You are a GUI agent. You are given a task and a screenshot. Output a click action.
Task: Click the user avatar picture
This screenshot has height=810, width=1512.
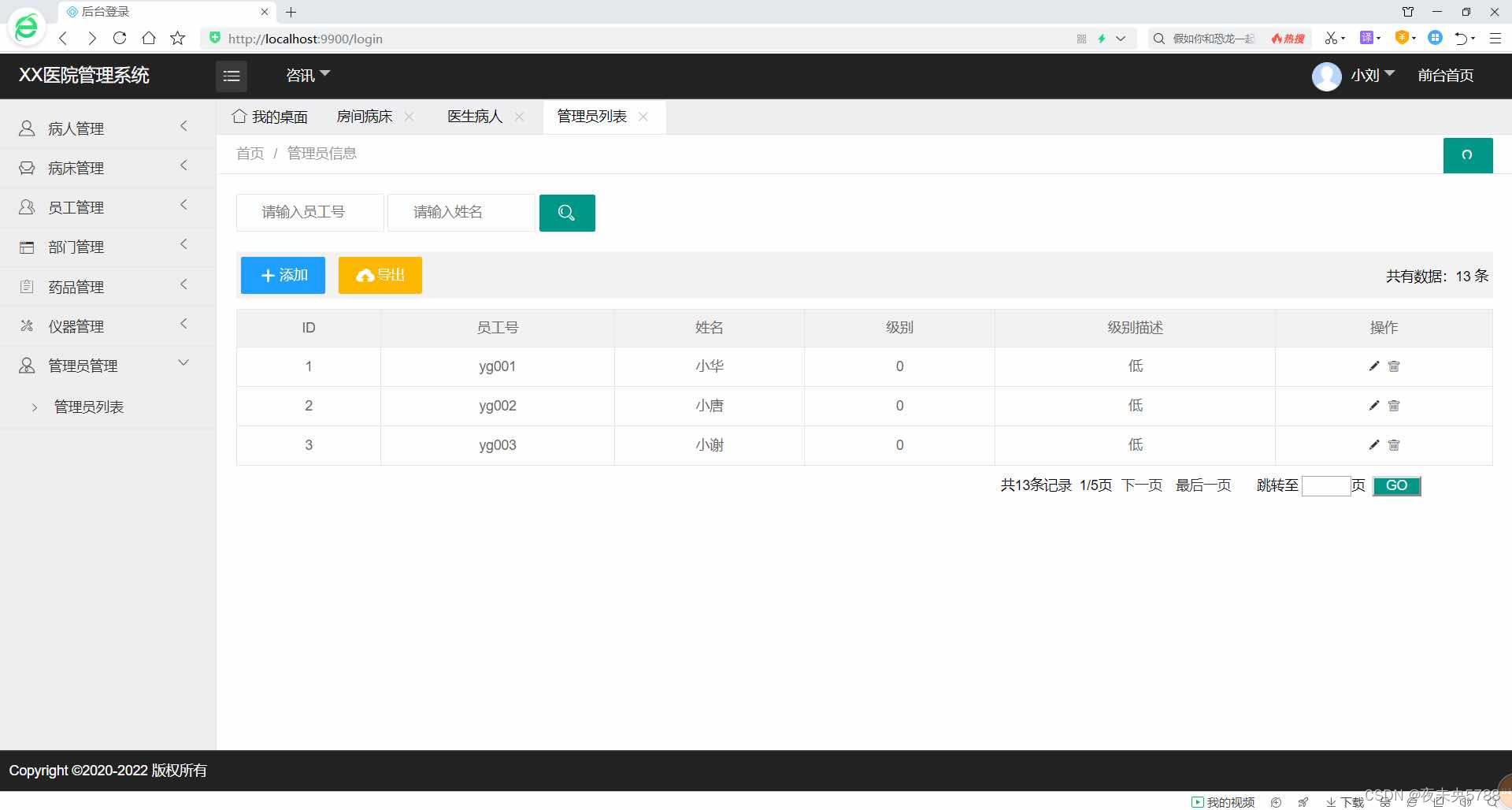pos(1326,76)
